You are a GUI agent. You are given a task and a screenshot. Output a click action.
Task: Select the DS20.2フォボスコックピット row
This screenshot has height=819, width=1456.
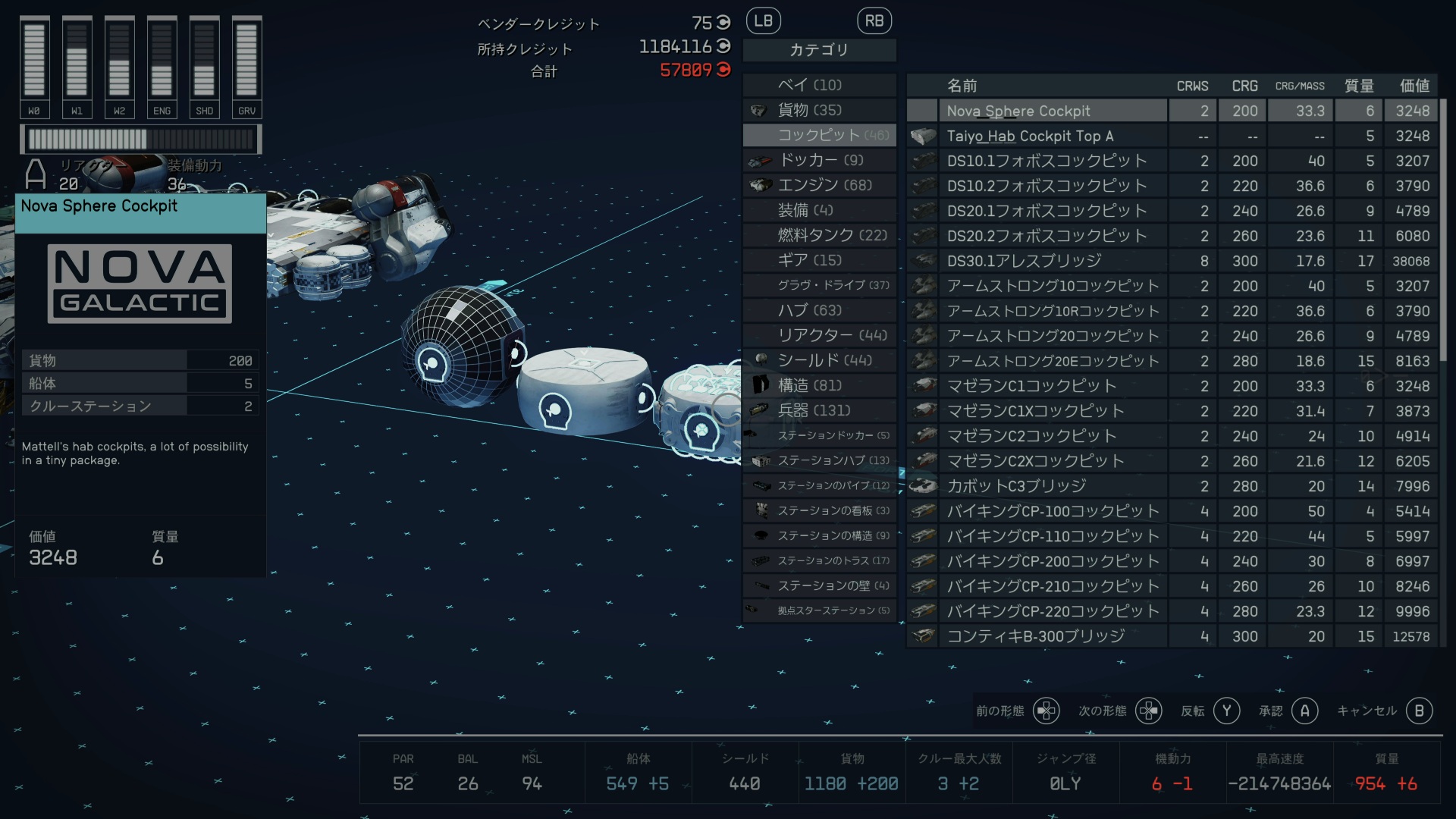1172,236
